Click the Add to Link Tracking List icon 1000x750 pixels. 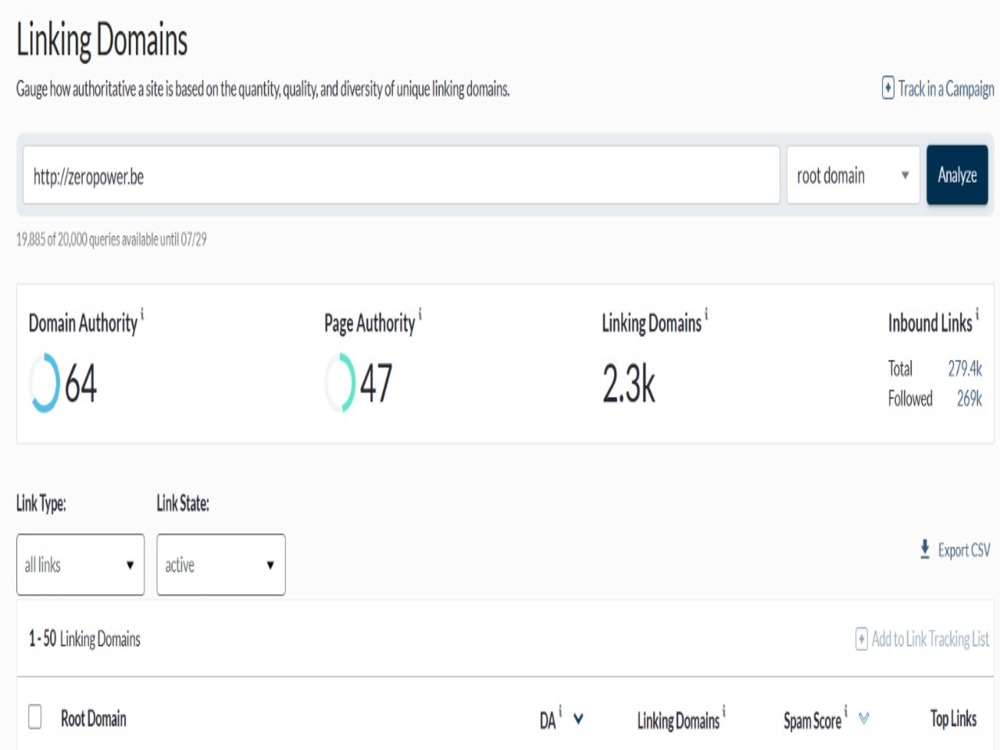pyautogui.click(x=861, y=638)
